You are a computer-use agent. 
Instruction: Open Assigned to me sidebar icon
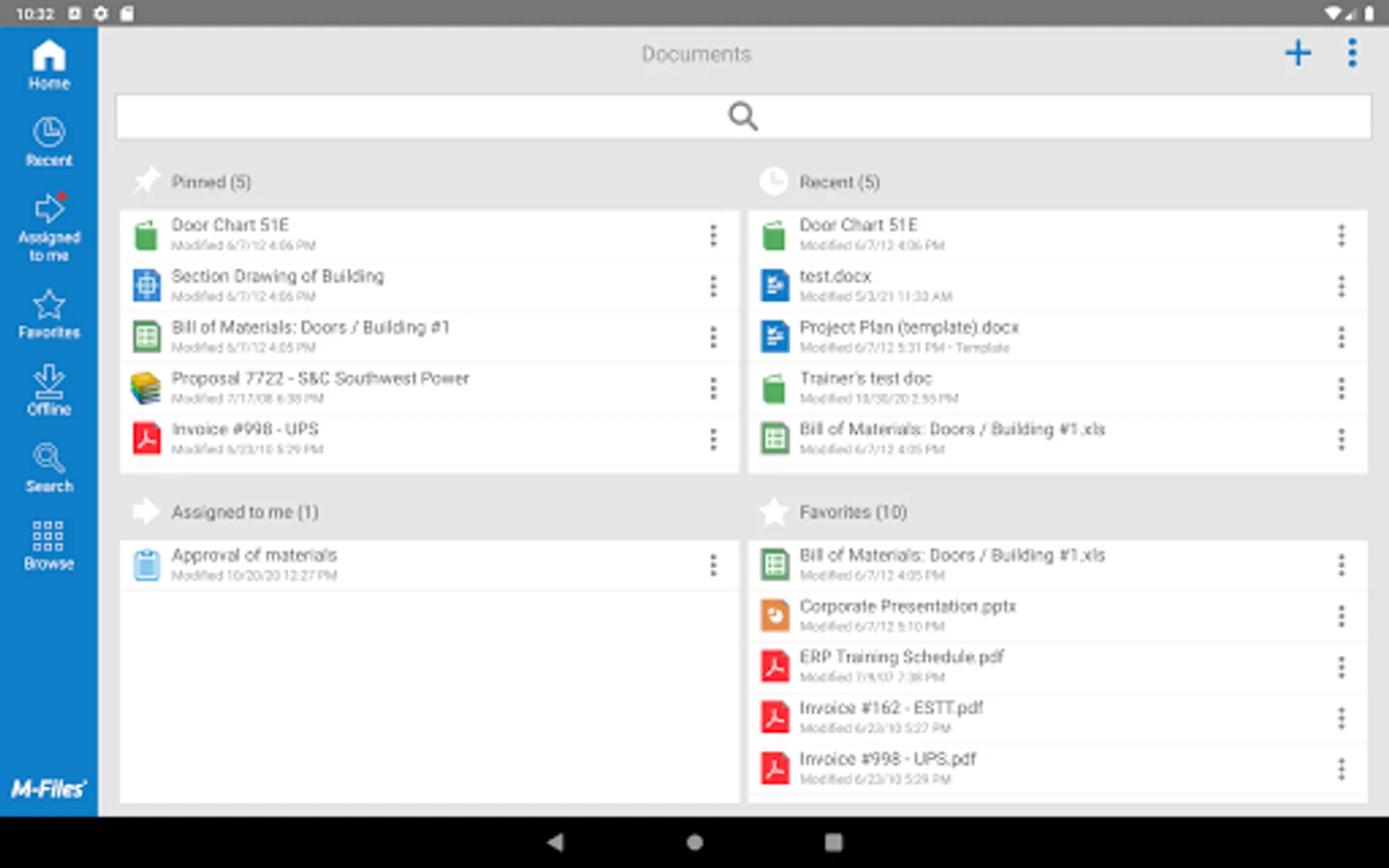point(48,228)
